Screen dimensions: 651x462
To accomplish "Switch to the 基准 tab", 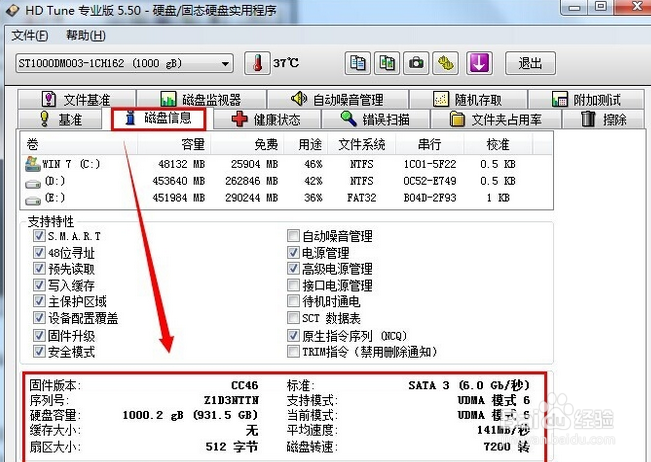I will click(61, 120).
